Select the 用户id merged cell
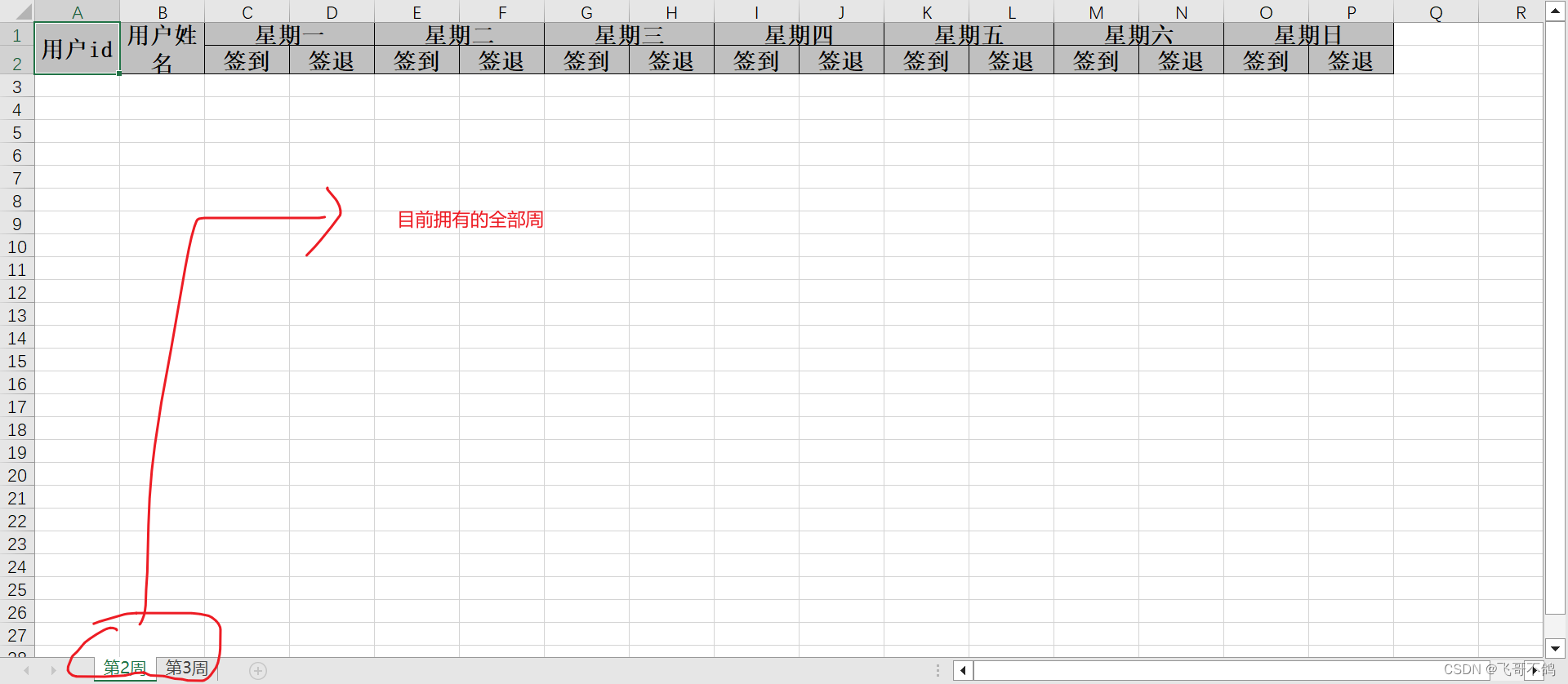 pyautogui.click(x=78, y=48)
